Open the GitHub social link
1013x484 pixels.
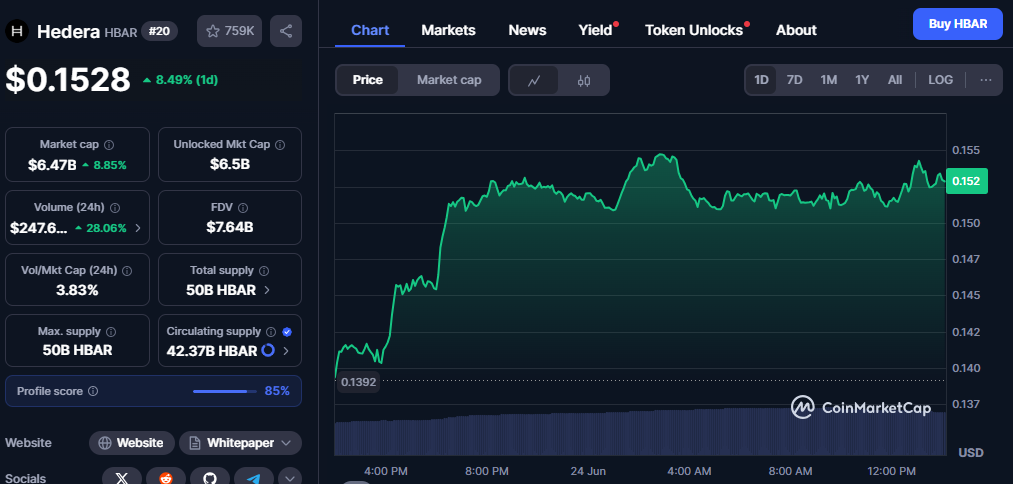pyautogui.click(x=210, y=478)
